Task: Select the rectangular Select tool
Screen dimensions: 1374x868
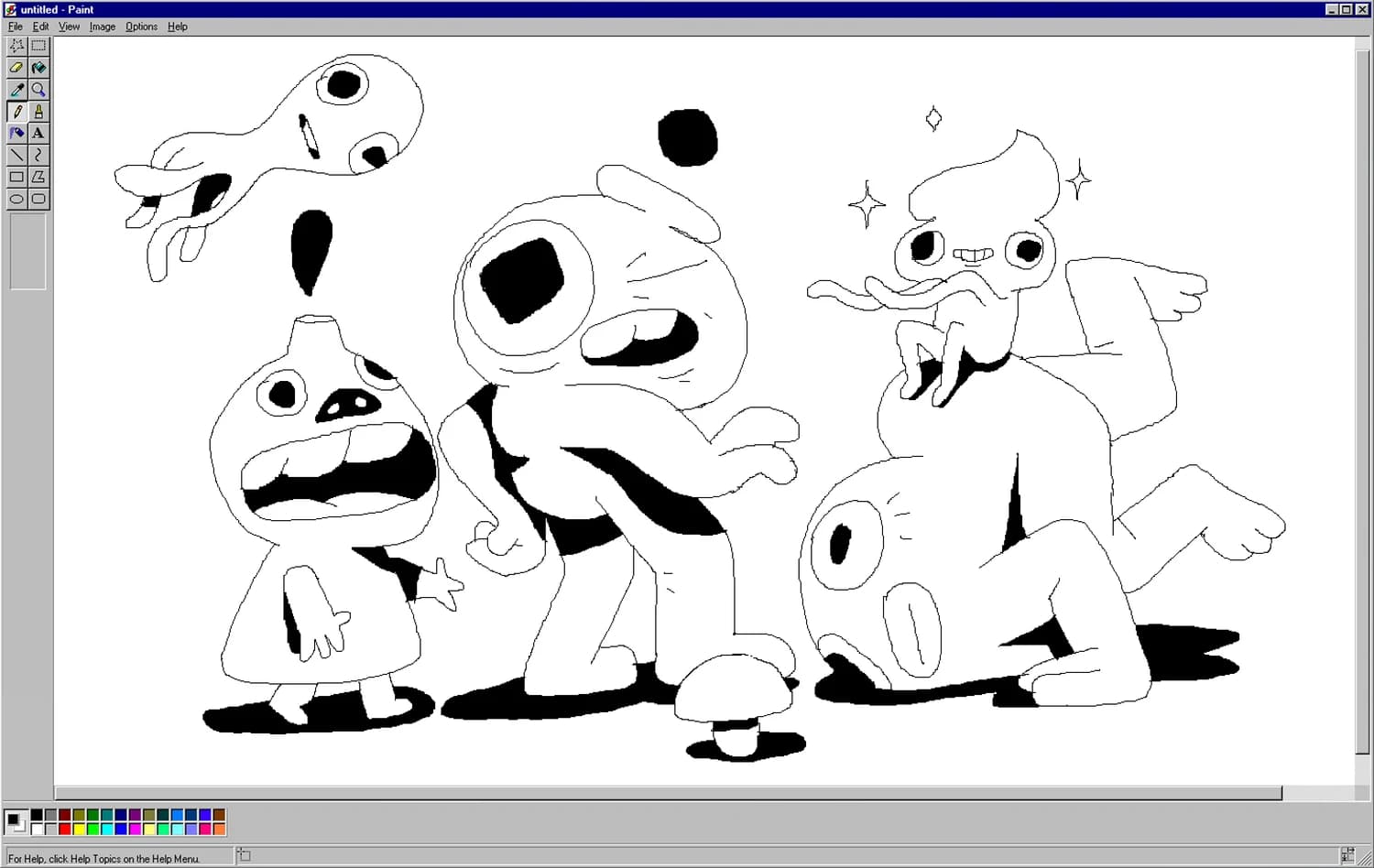Action: pos(38,46)
